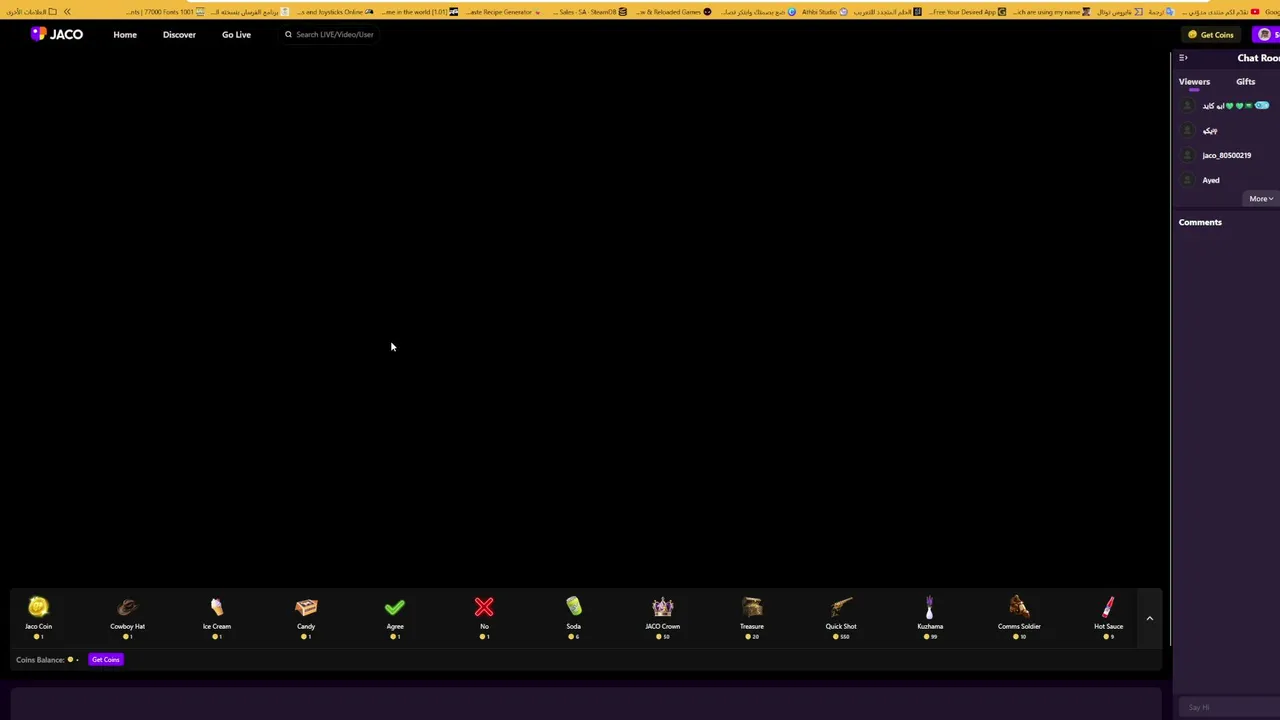The width and height of the screenshot is (1280, 720).
Task: Open the Free Your Desired App bookmark
Action: coord(968,11)
